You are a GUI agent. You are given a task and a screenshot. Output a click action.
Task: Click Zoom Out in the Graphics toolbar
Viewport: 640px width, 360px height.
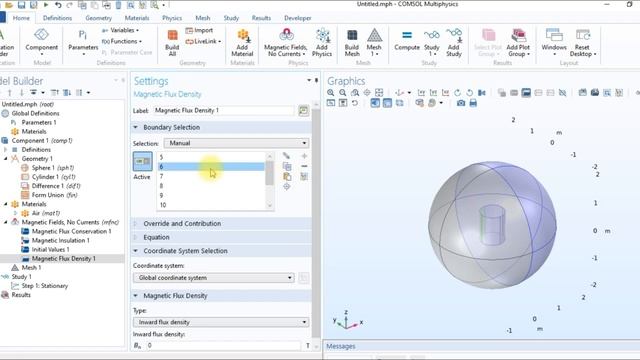click(x=343, y=93)
